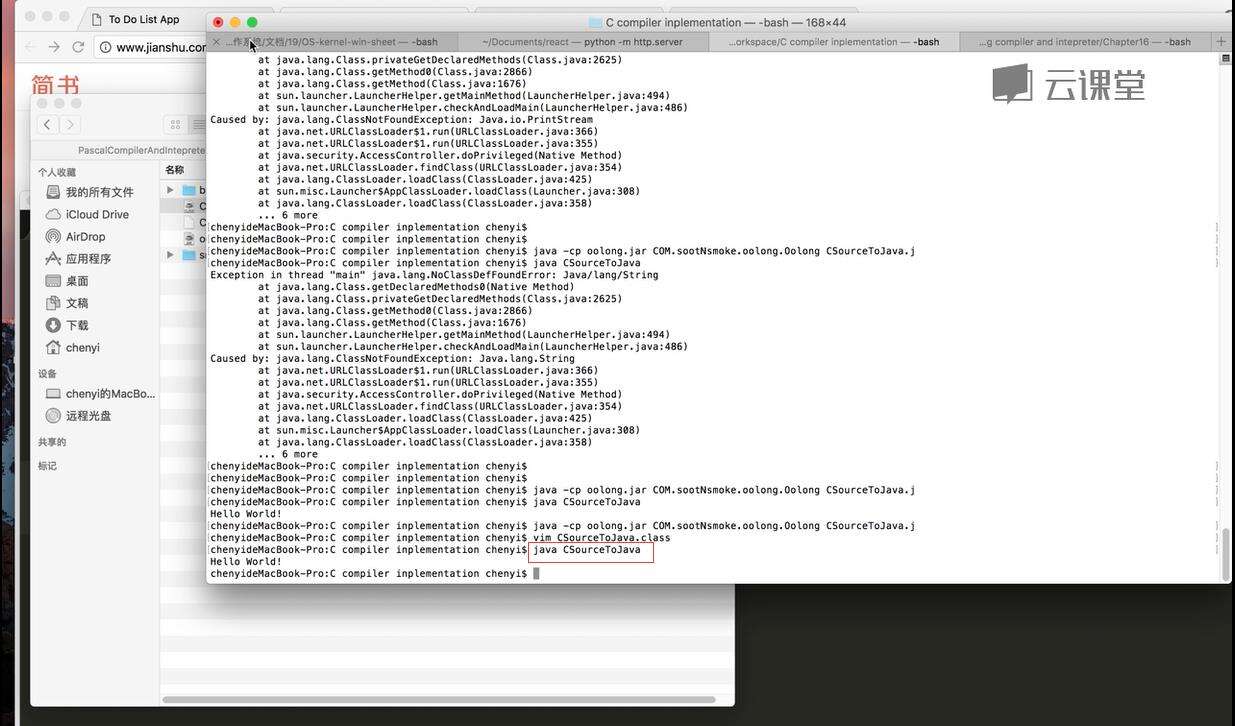Image resolution: width=1235 pixels, height=726 pixels.
Task: Click the new terminal tab plus button
Action: (1221, 42)
